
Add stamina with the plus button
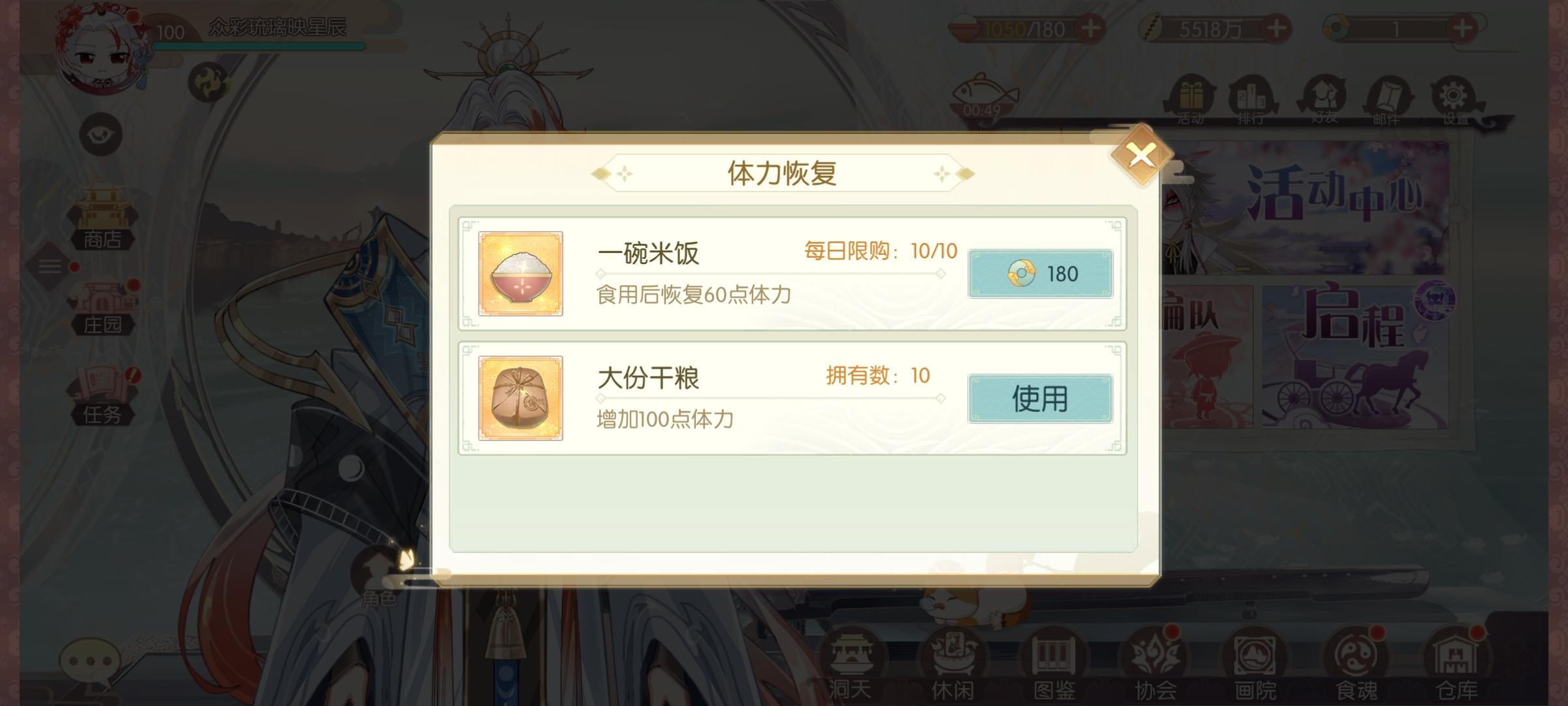pyautogui.click(x=1091, y=29)
